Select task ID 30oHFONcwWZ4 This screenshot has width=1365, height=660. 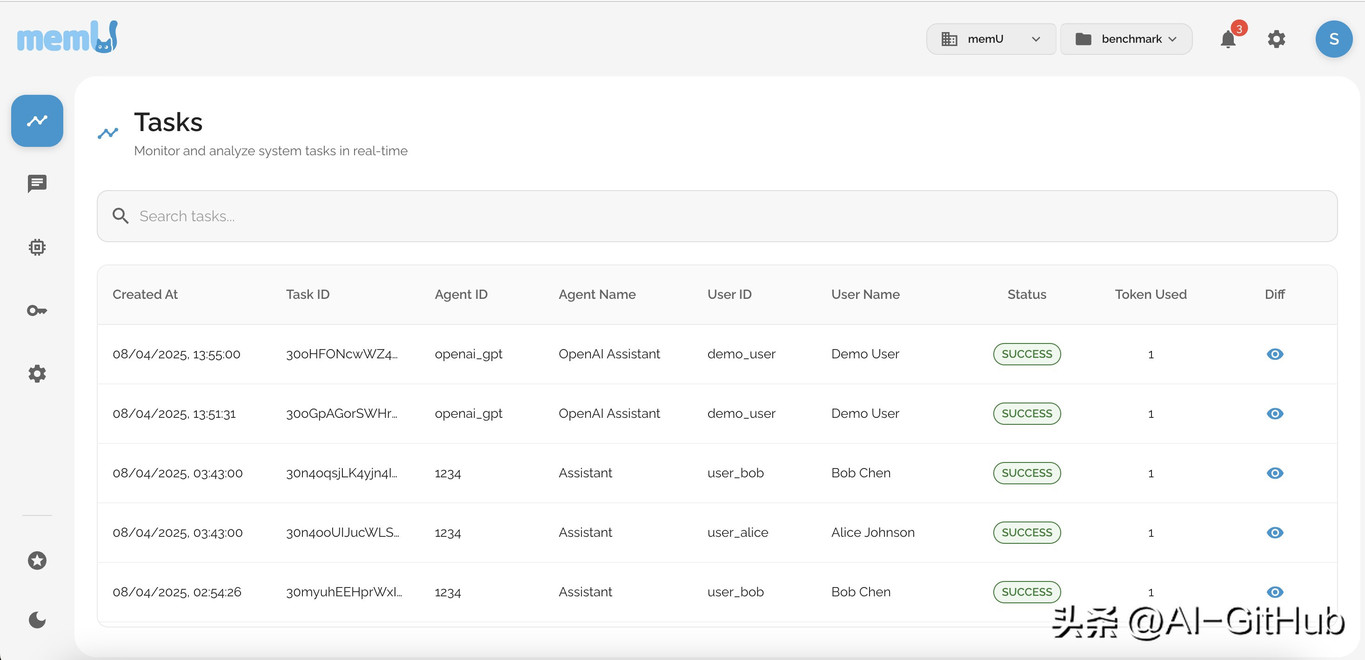tap(342, 354)
